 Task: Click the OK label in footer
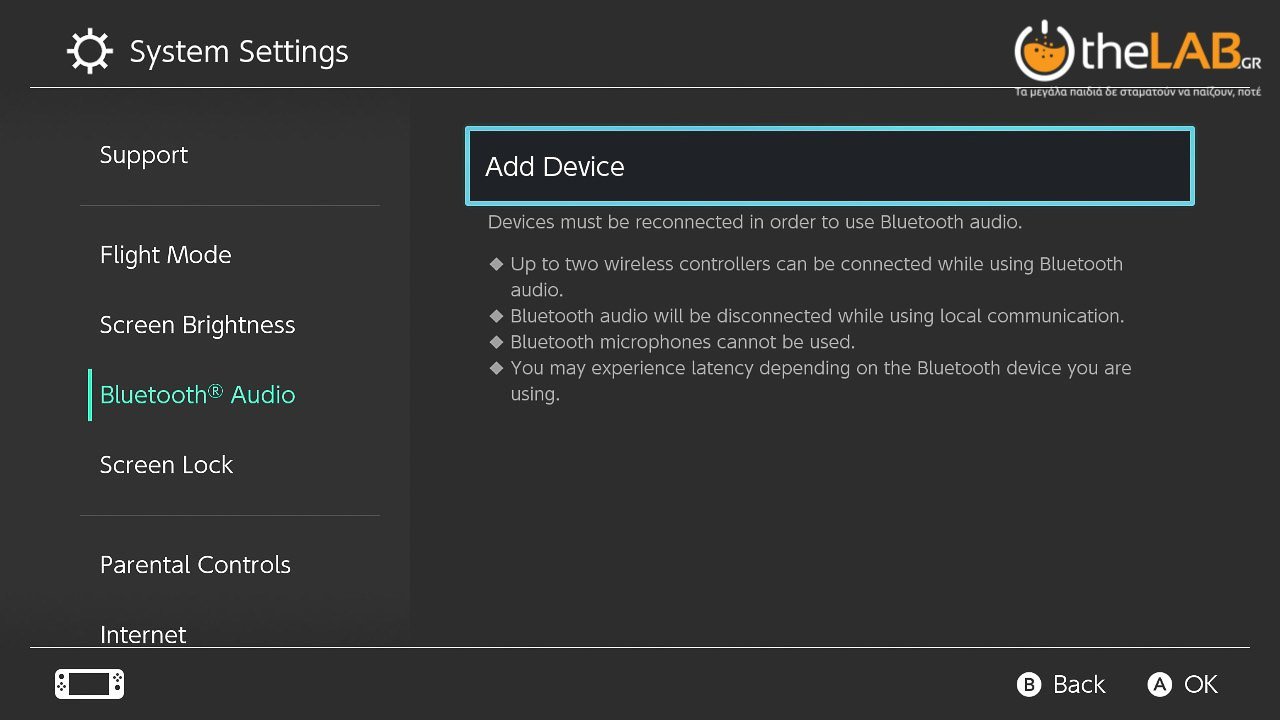coord(1201,684)
